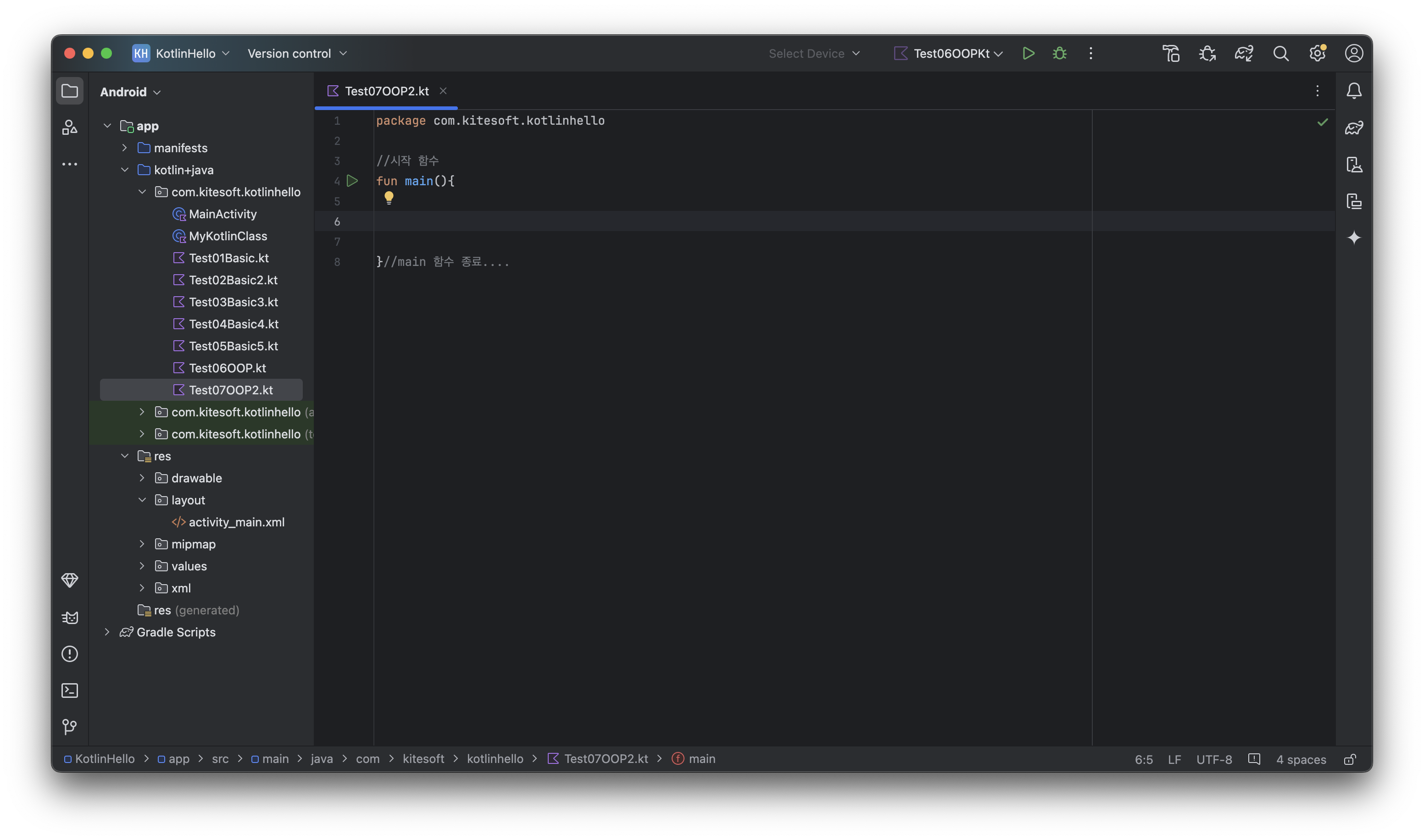Click the green Run button in toolbar
The image size is (1424, 840).
click(1028, 53)
